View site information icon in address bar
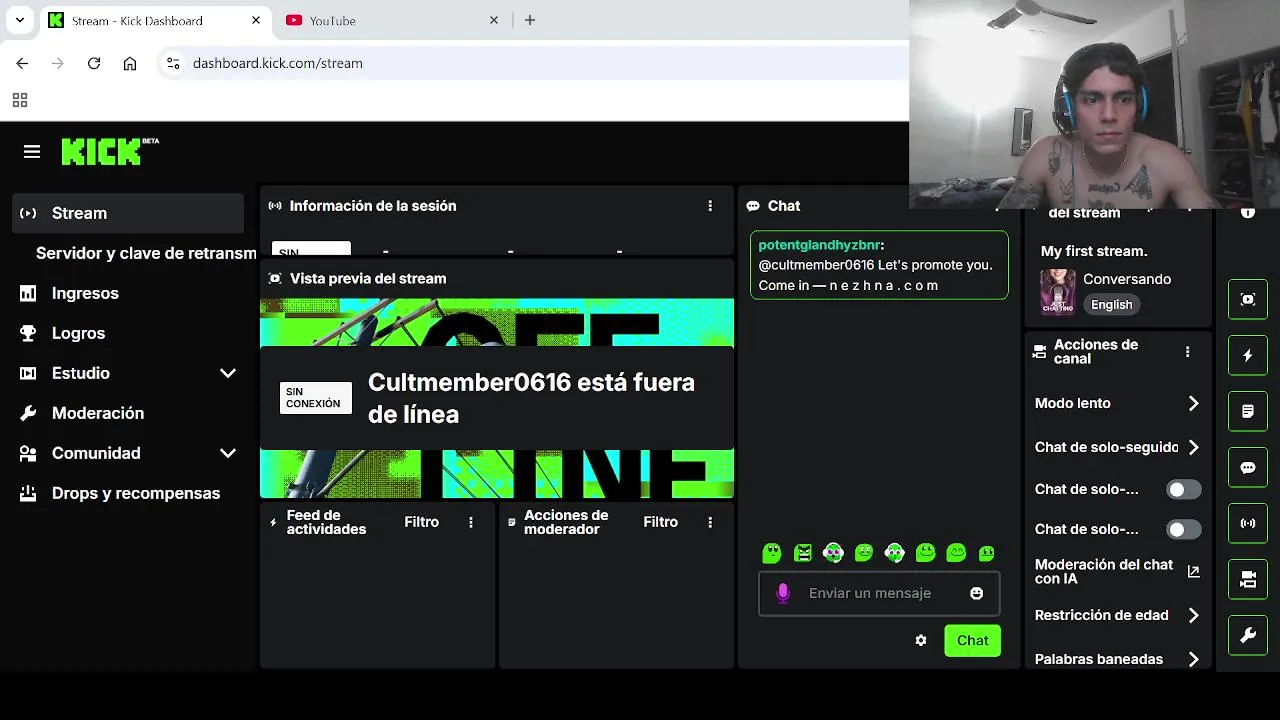The image size is (1280, 720). tap(173, 63)
